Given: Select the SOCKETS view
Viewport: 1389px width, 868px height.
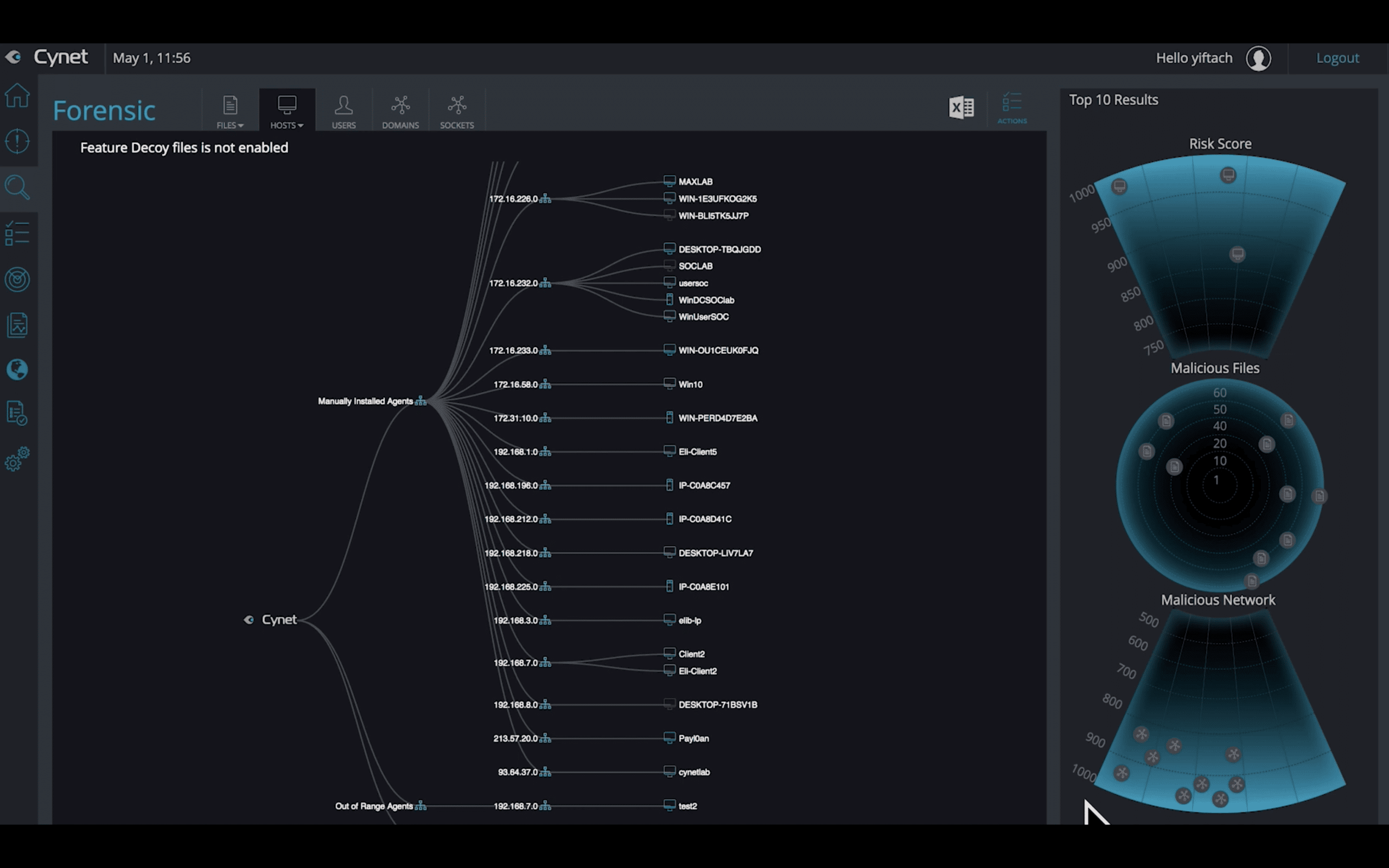Looking at the screenshot, I should point(457,110).
